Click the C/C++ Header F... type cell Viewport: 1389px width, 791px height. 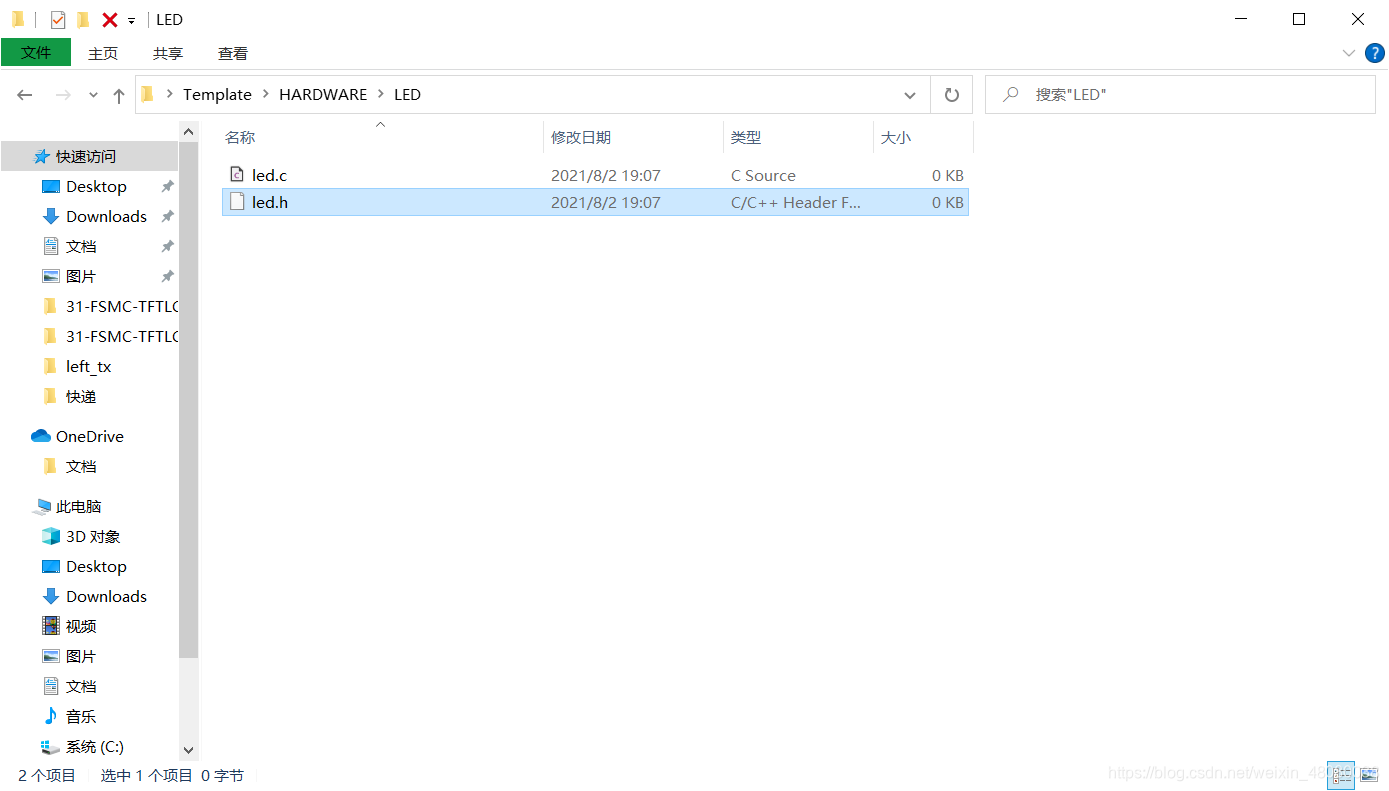coord(796,202)
